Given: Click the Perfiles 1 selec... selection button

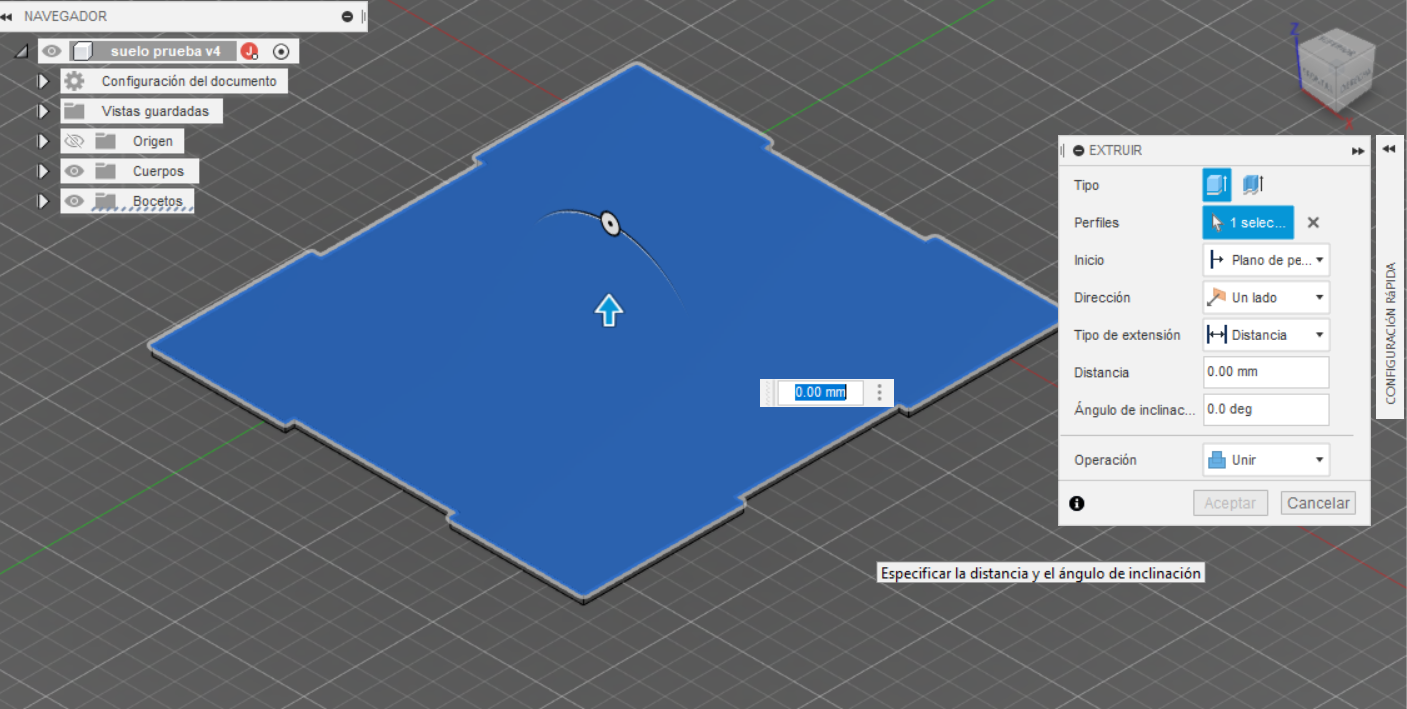Looking at the screenshot, I should coord(1248,223).
